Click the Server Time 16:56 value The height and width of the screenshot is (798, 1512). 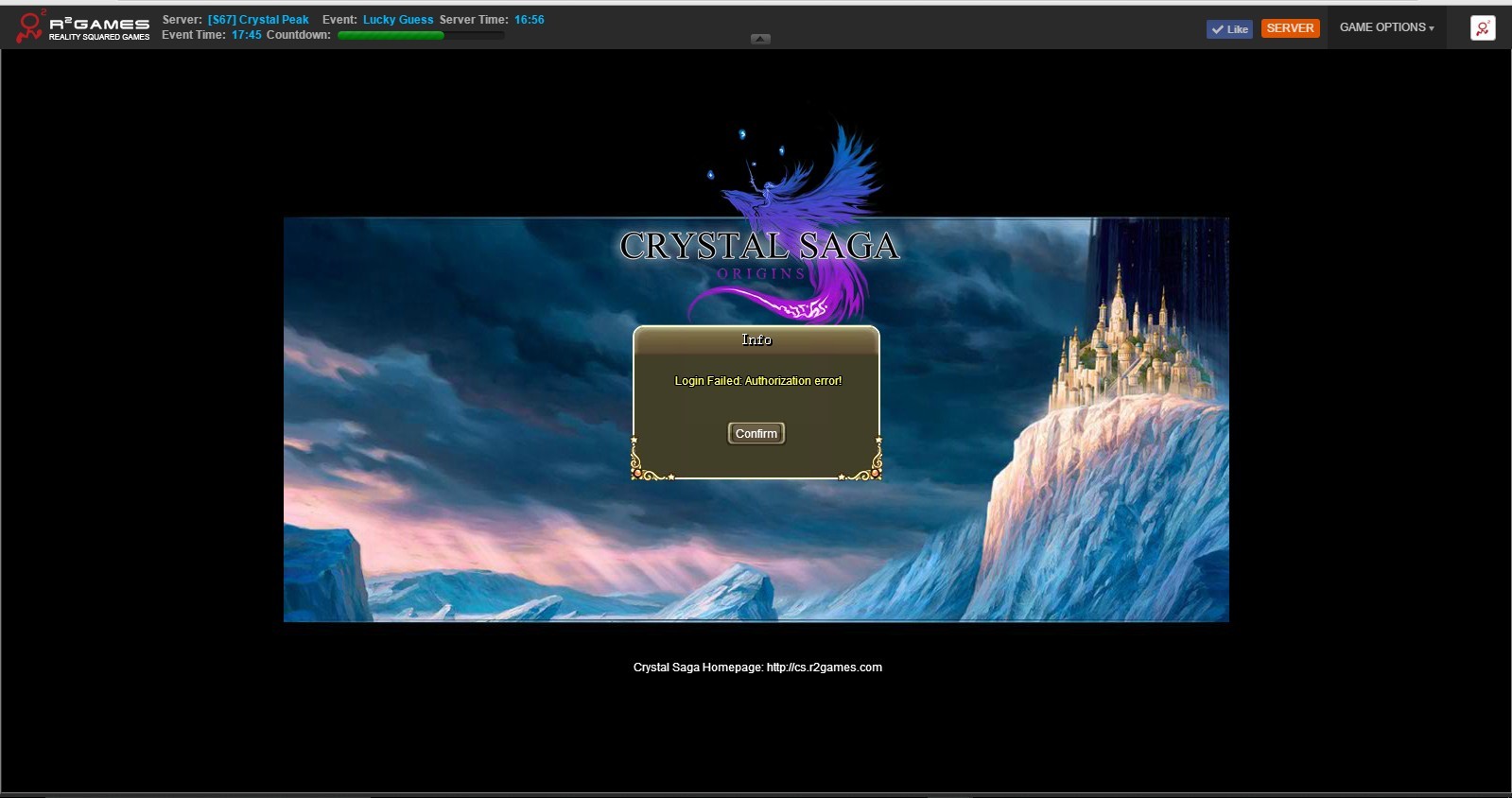click(529, 20)
